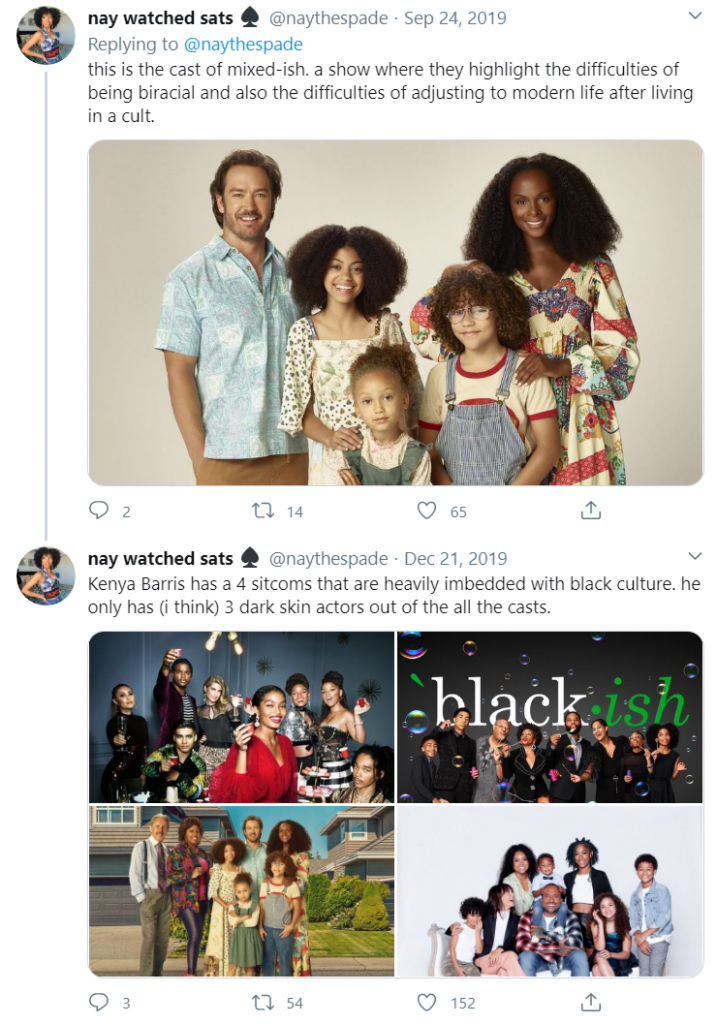Open the Dec 21, 2019 timestamp link

click(x=456, y=559)
